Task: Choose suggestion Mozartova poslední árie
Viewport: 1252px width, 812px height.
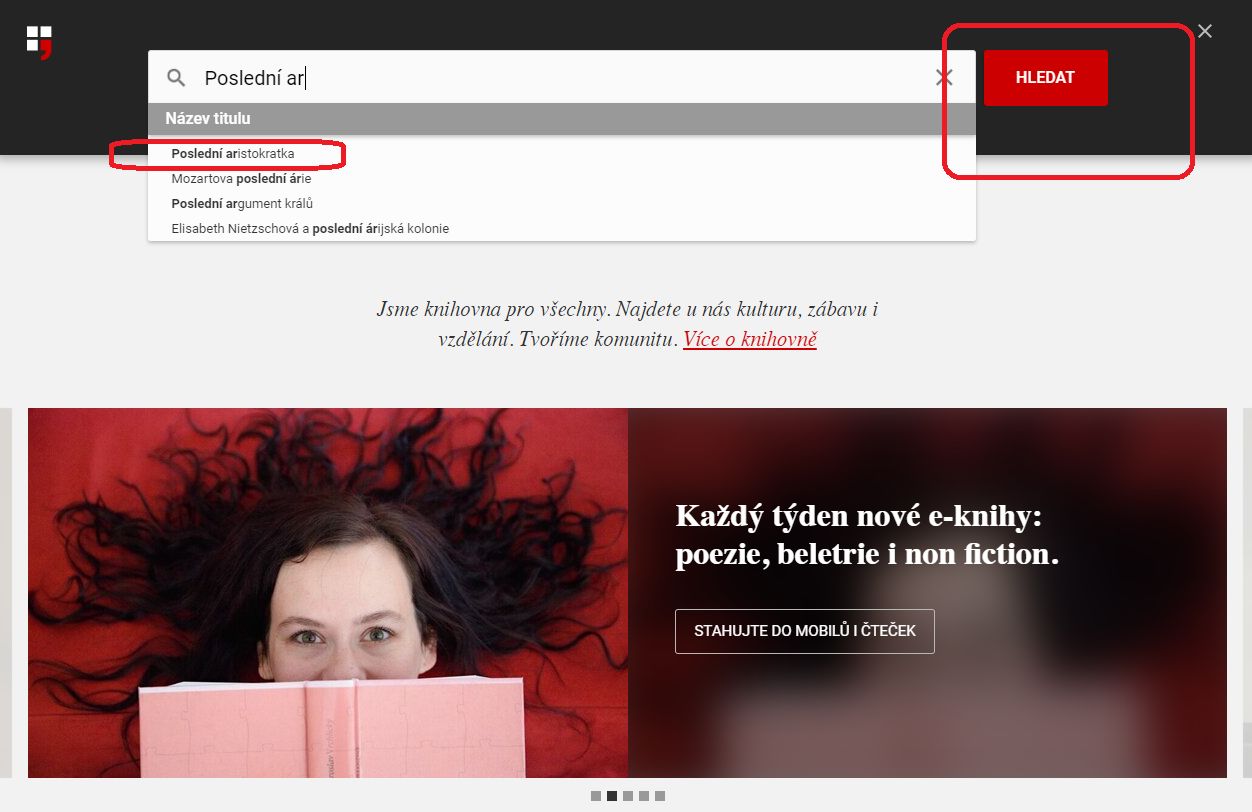Action: [x=241, y=179]
